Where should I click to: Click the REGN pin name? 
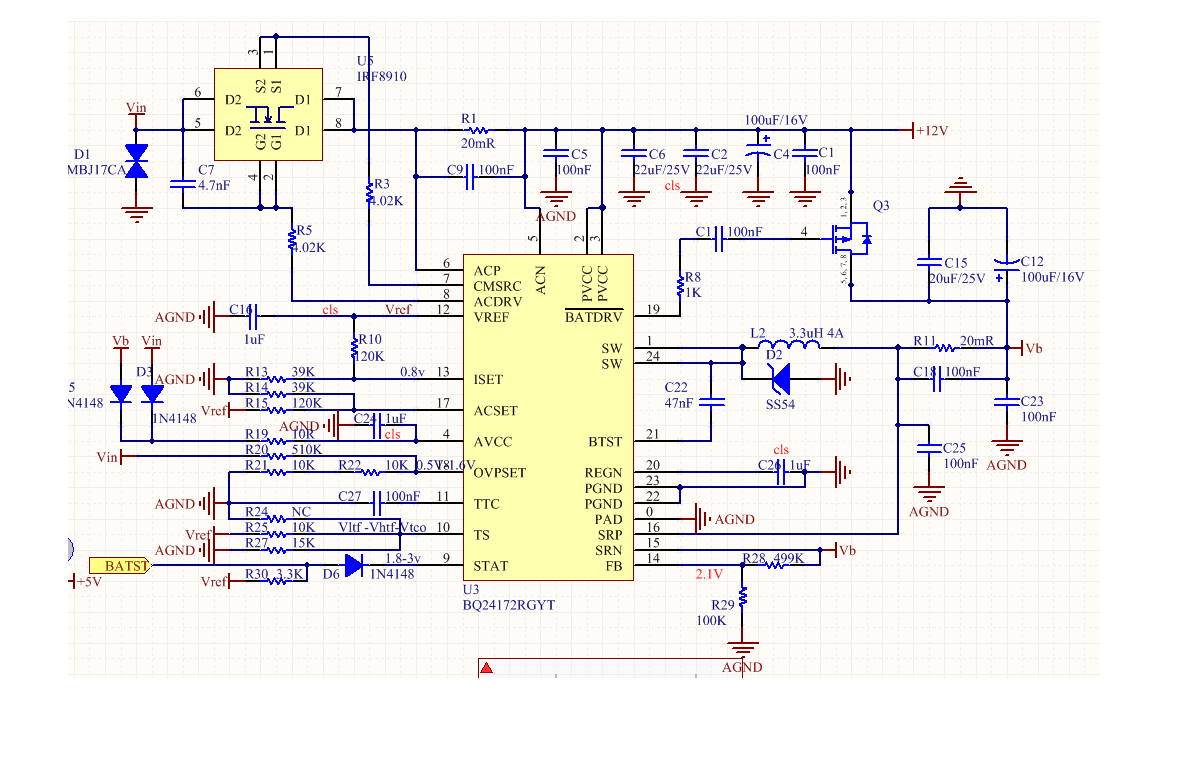(603, 473)
